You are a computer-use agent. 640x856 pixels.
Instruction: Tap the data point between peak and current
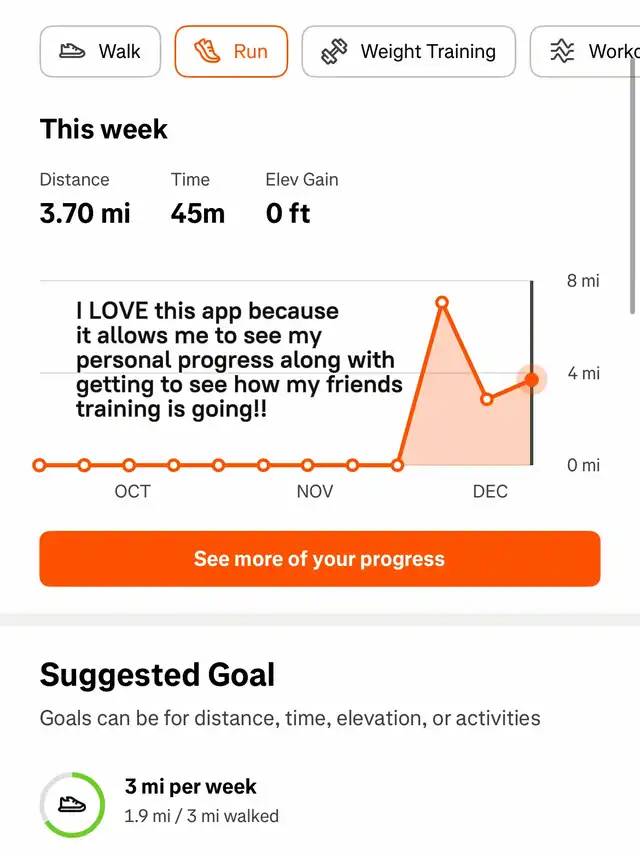pos(487,399)
